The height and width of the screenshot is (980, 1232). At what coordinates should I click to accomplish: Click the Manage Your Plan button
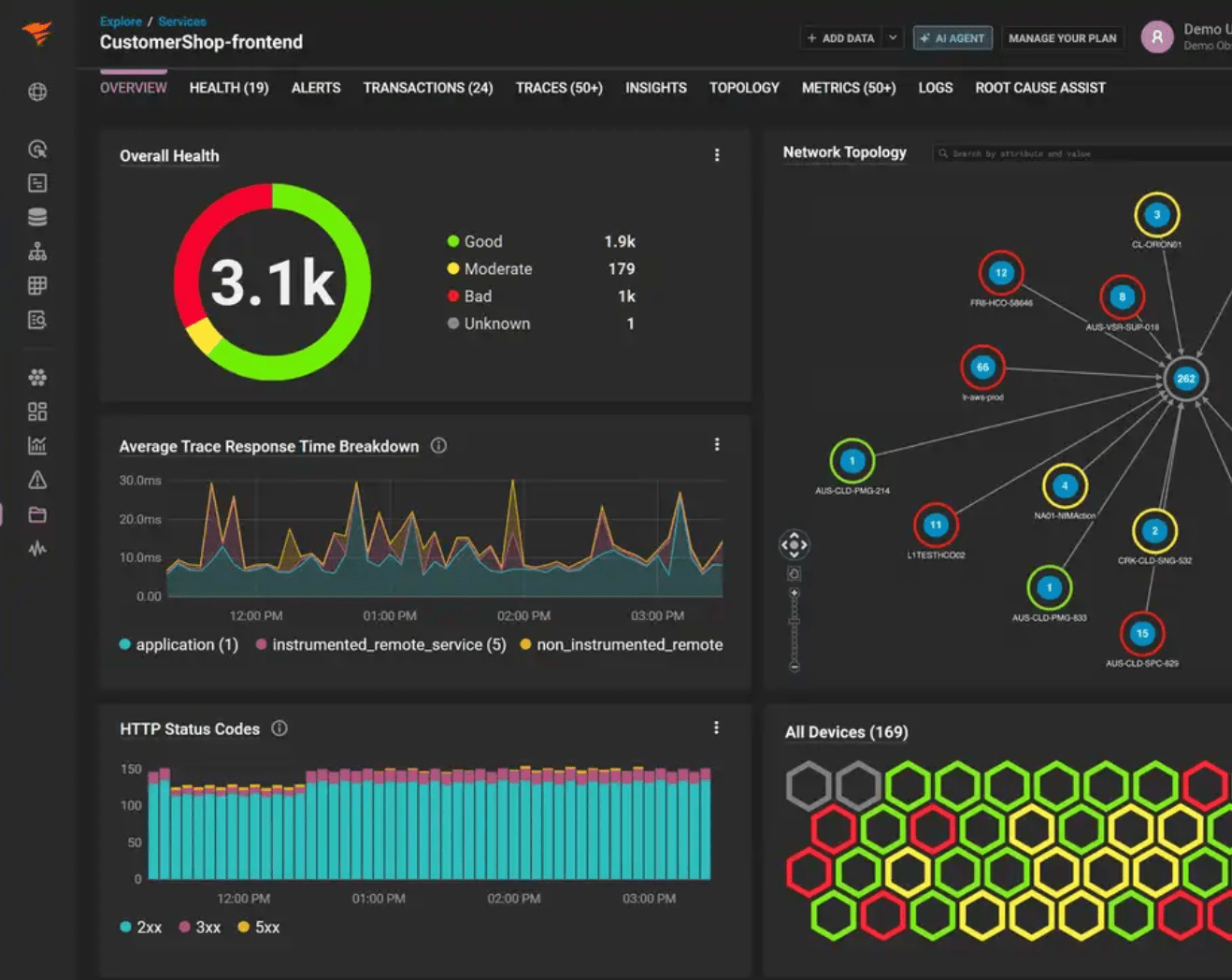[1063, 37]
